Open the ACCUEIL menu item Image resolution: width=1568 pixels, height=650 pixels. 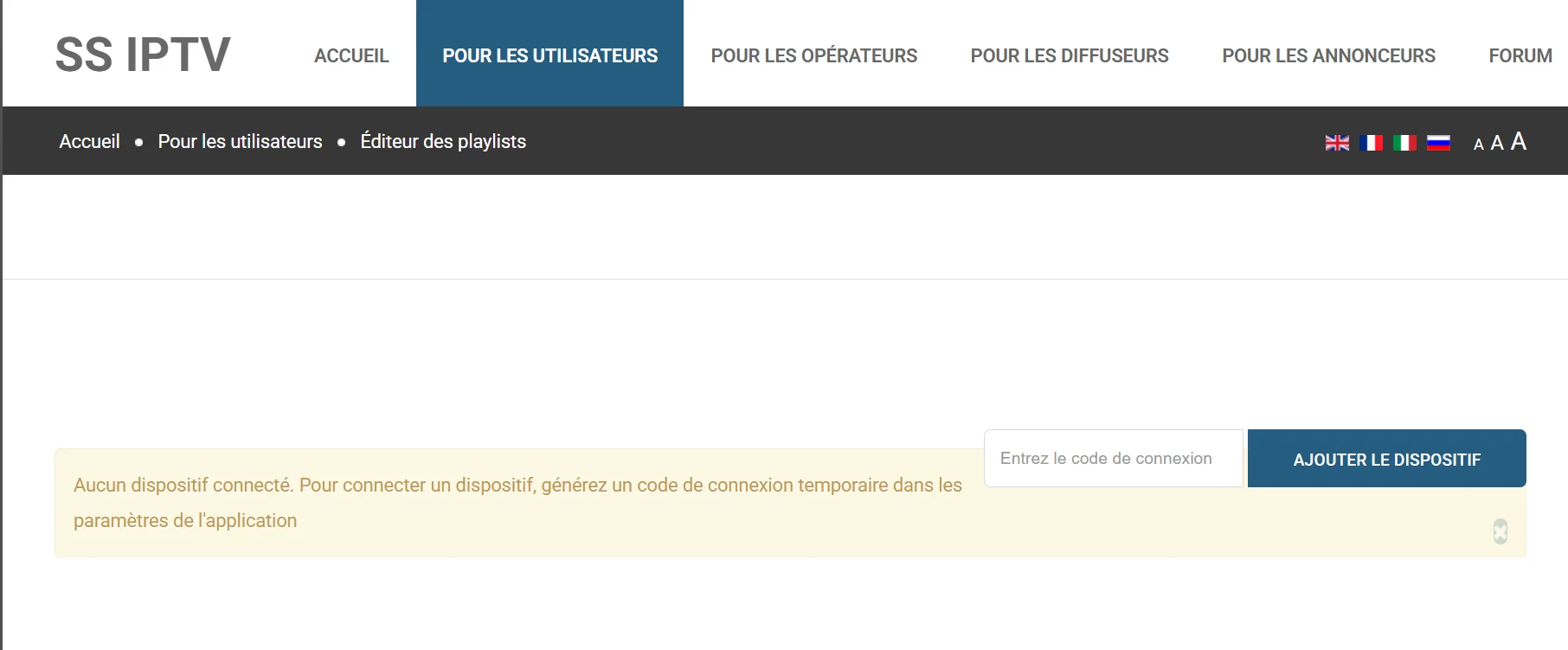coord(351,55)
